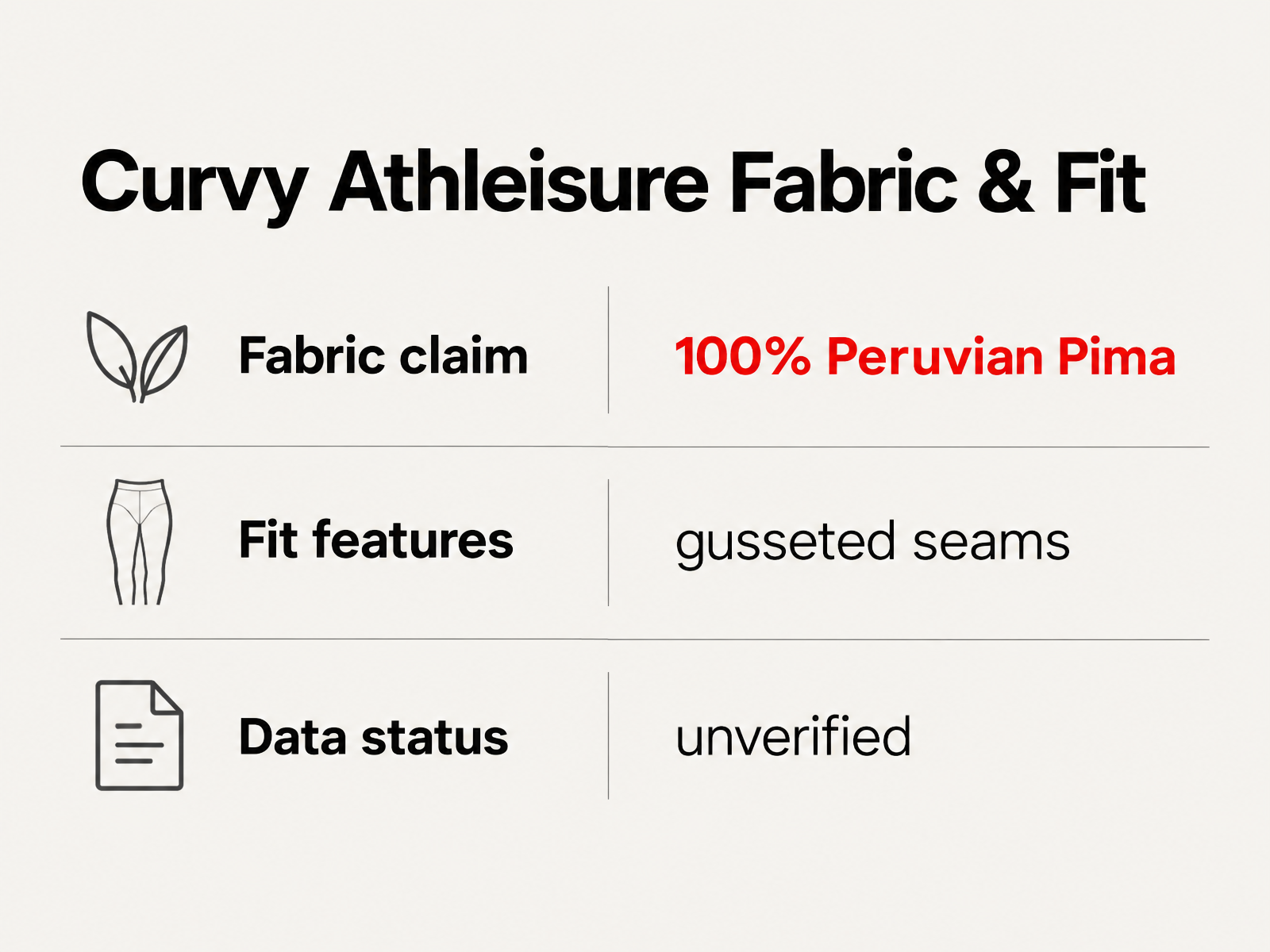Click the 'unverified' status value
The width and height of the screenshot is (1270, 952).
(x=793, y=737)
